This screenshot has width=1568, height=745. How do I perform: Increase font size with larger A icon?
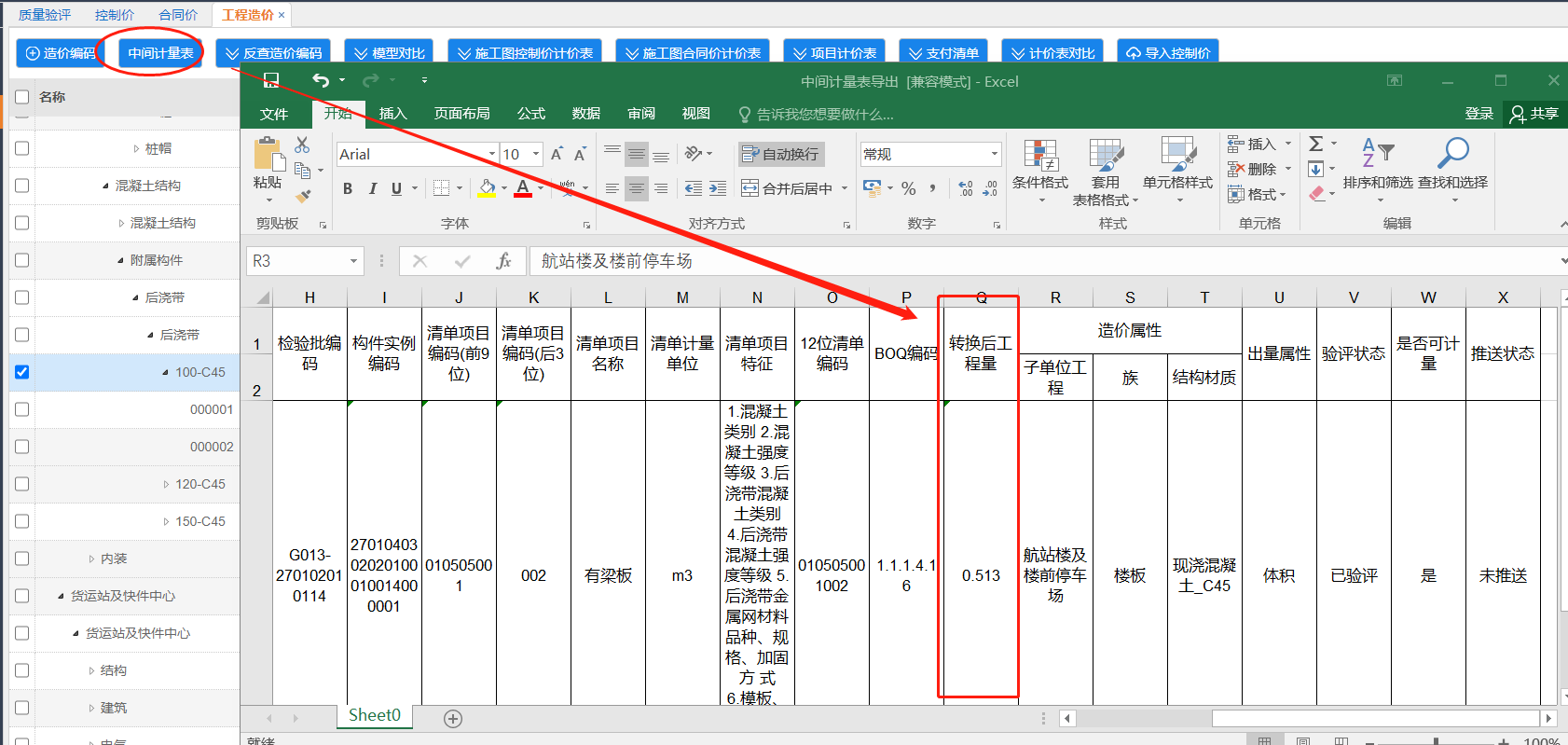point(557,154)
